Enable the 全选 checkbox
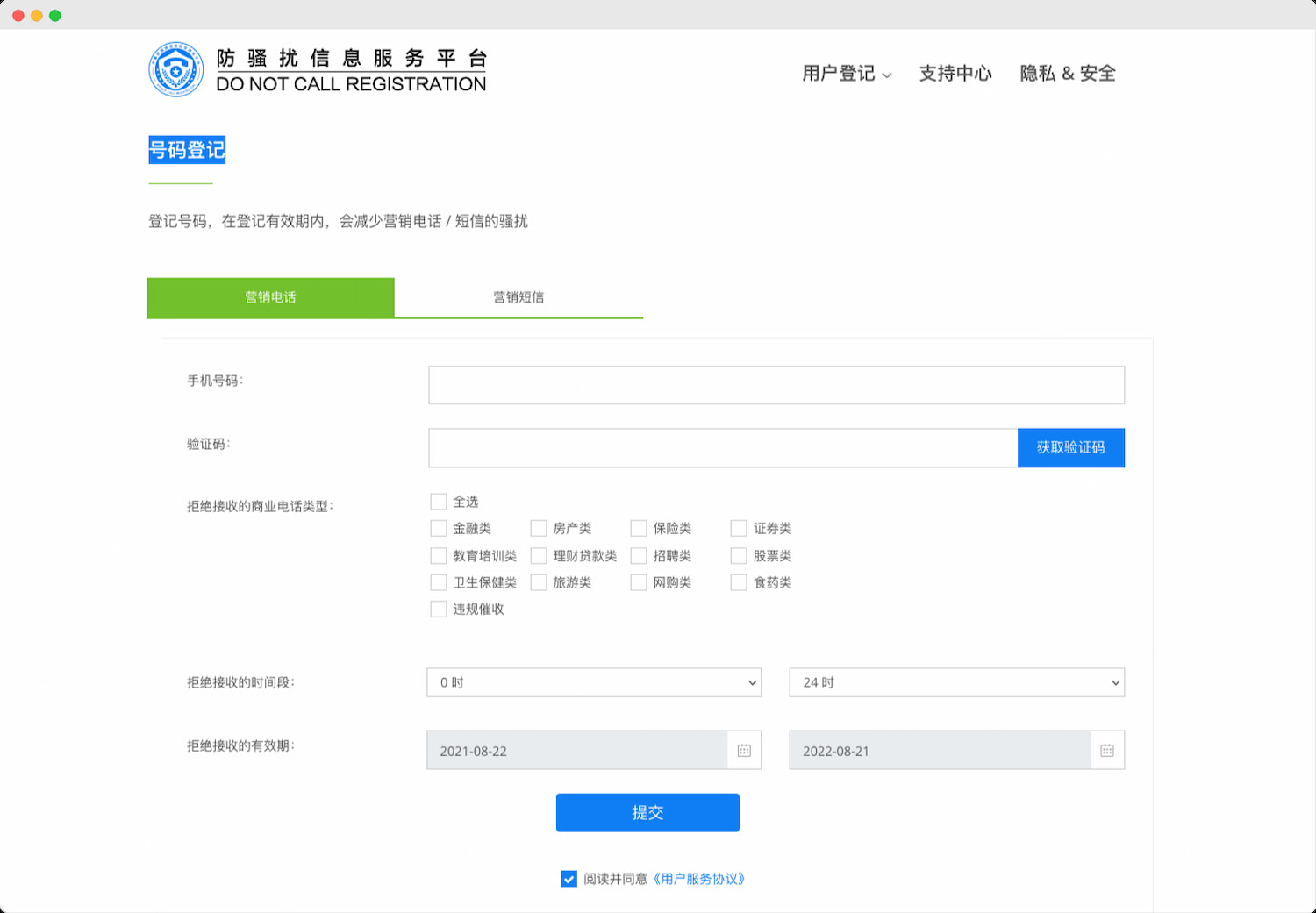 point(439,501)
